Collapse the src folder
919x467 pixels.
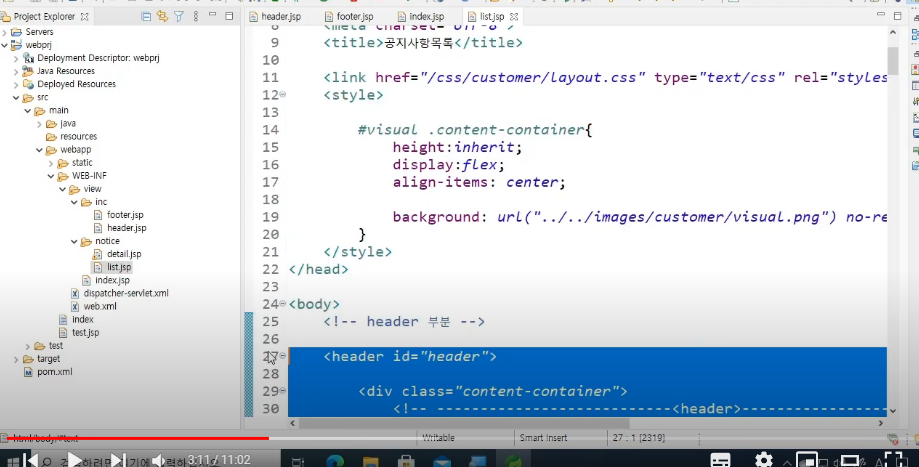tap(16, 97)
